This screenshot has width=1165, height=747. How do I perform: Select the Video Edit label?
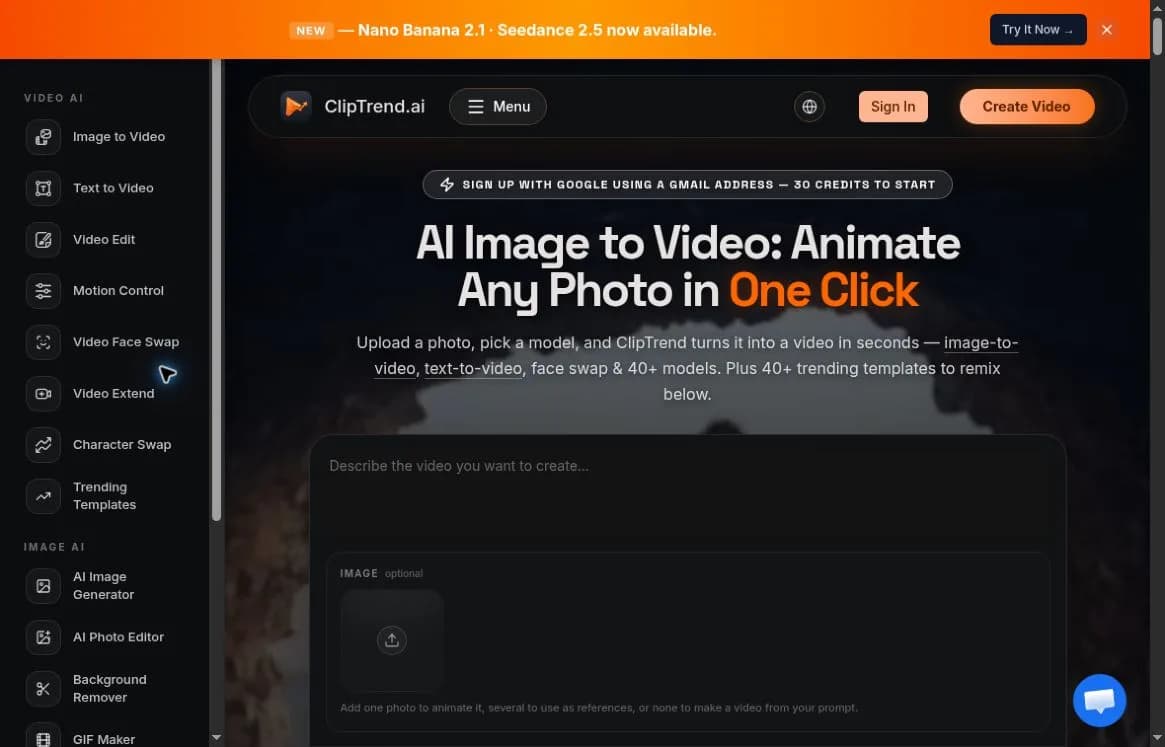coord(104,239)
